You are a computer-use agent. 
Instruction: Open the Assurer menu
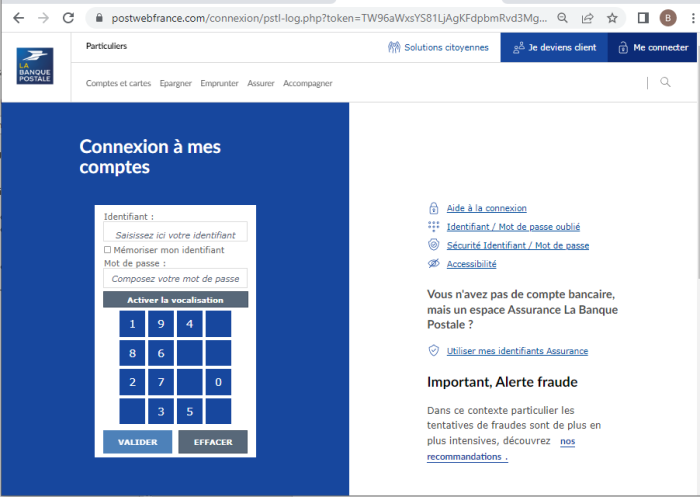pyautogui.click(x=261, y=84)
